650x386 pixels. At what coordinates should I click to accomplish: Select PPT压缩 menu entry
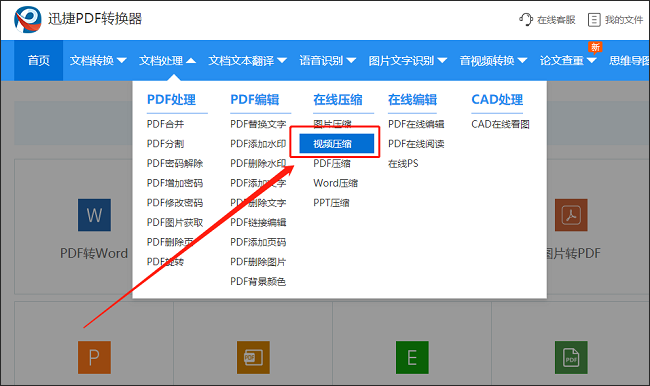(331, 203)
